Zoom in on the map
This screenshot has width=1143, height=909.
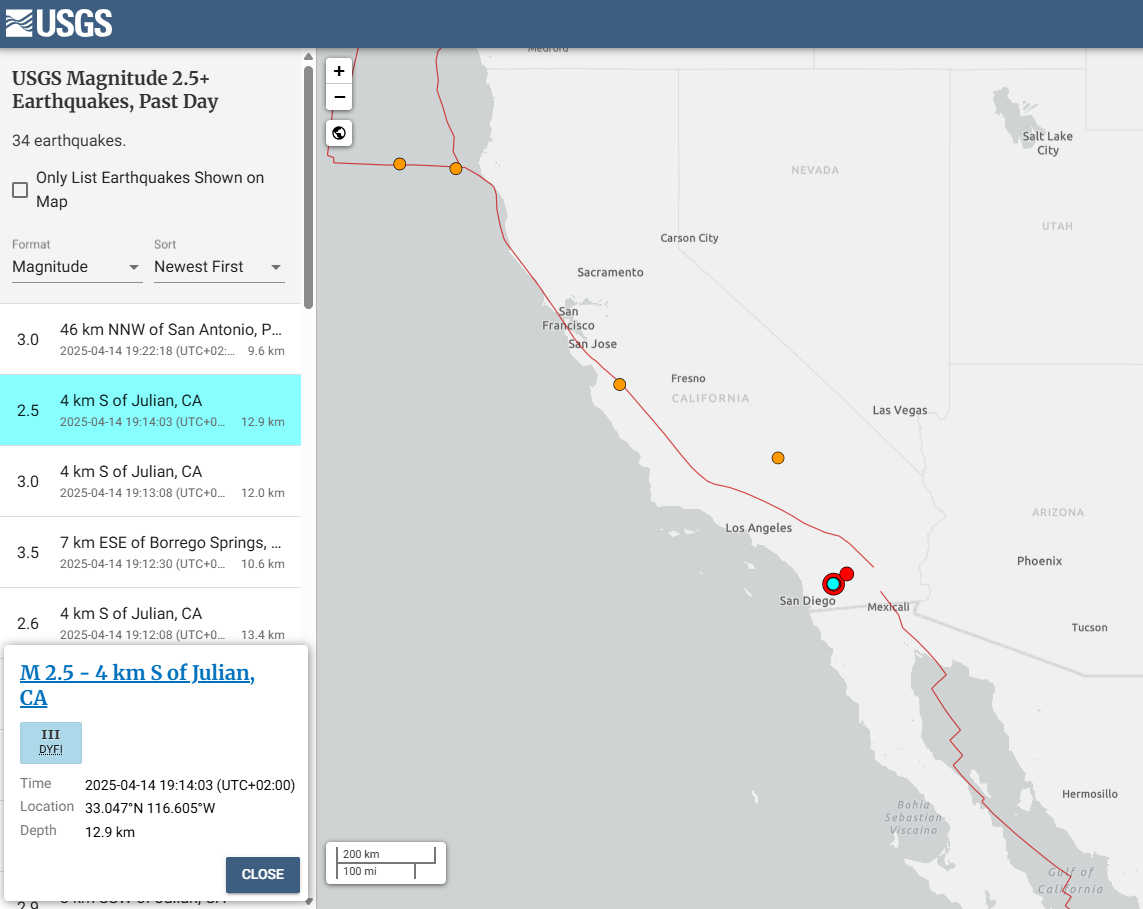click(x=339, y=71)
